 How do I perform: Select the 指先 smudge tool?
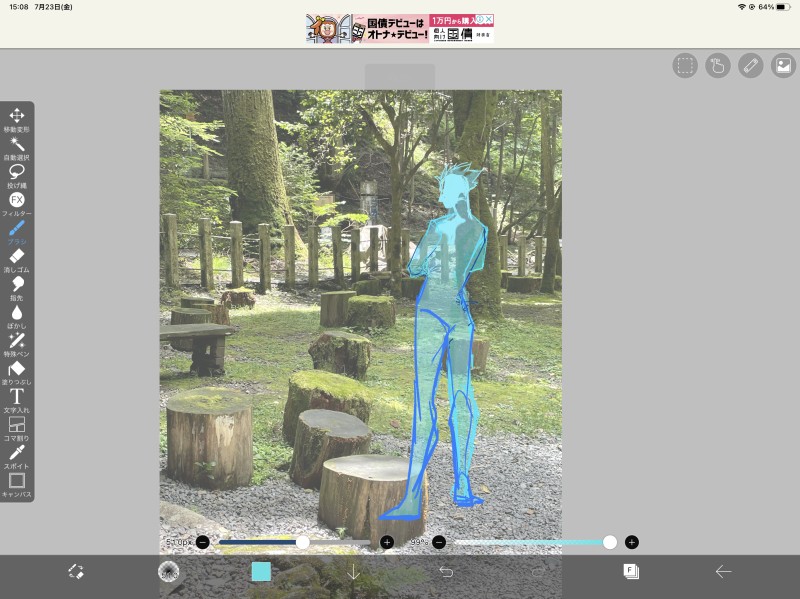coord(17,288)
